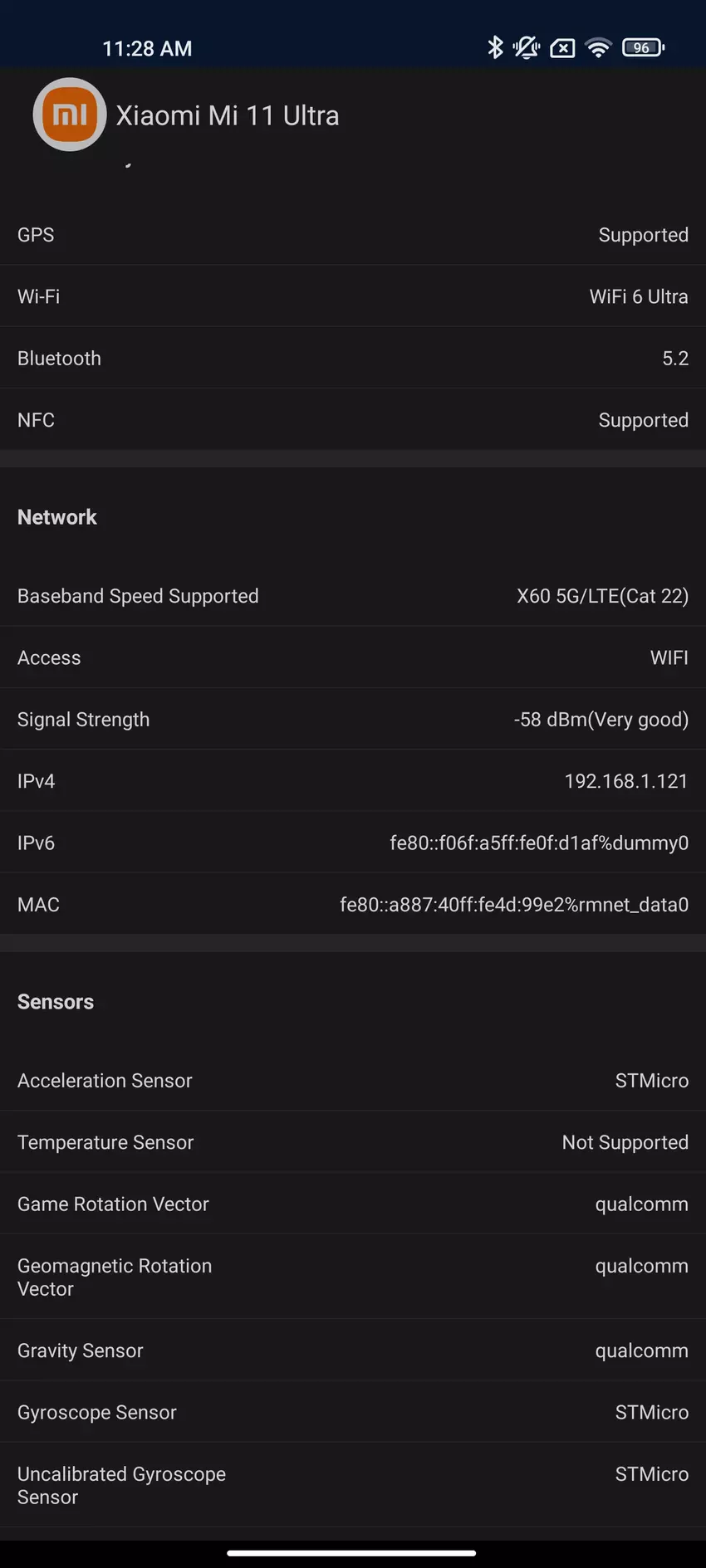Select the Bluetooth 5.2 row

coord(352,359)
